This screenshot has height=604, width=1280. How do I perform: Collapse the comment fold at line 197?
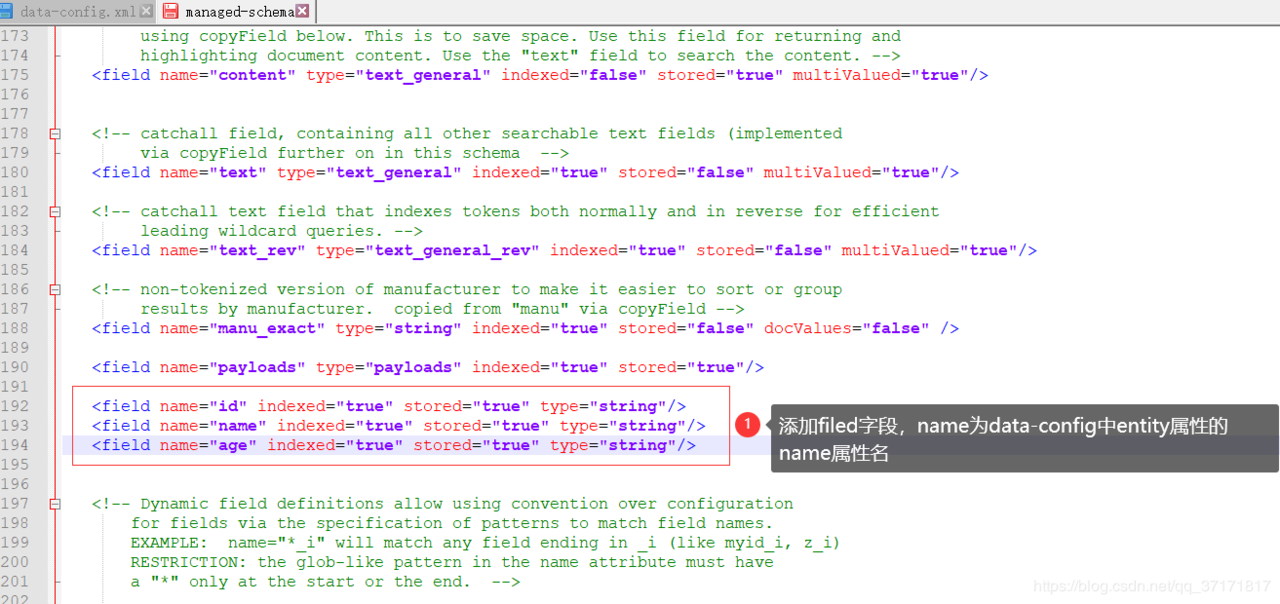click(56, 504)
